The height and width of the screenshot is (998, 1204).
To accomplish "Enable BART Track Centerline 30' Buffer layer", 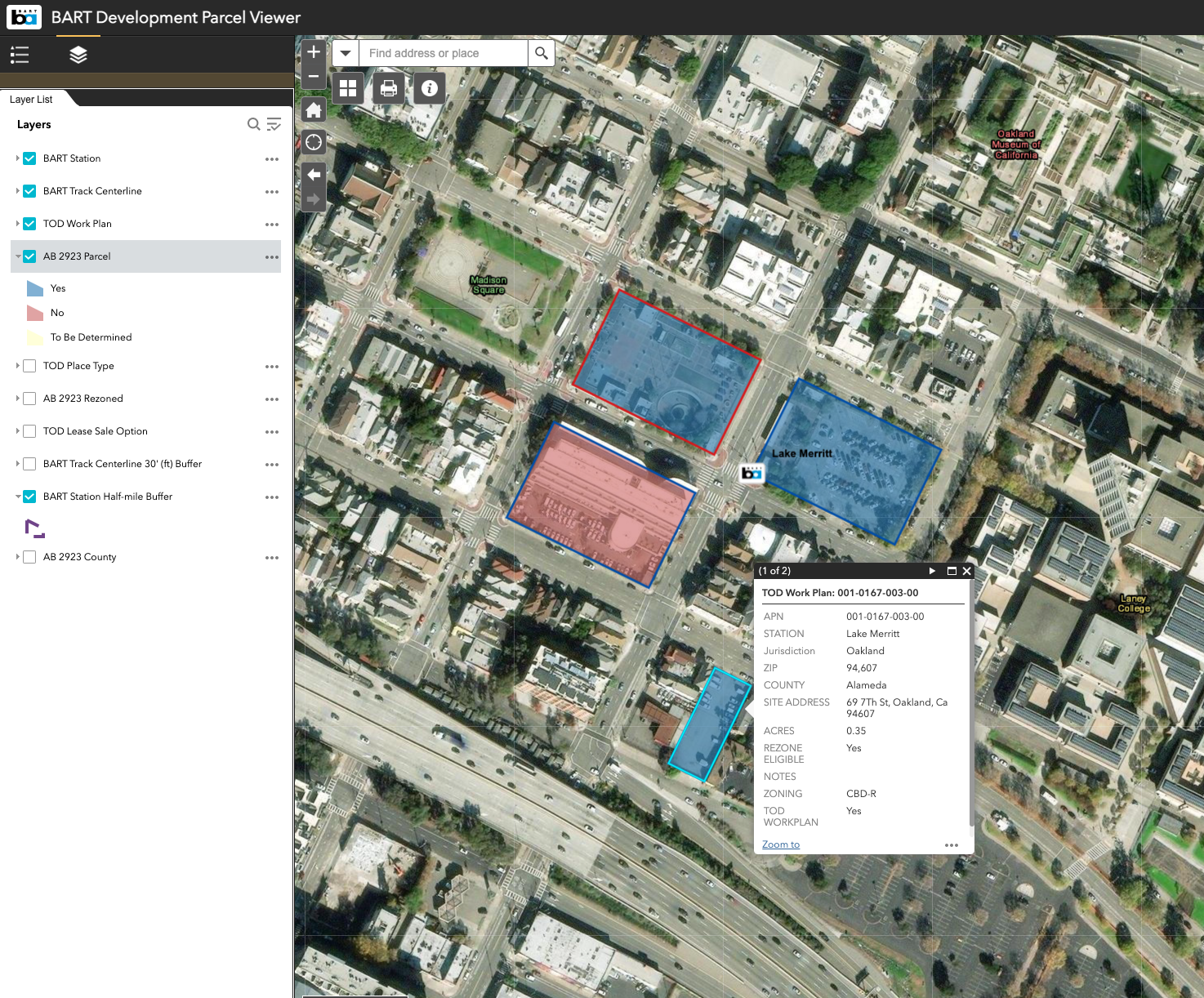I will pos(29,464).
